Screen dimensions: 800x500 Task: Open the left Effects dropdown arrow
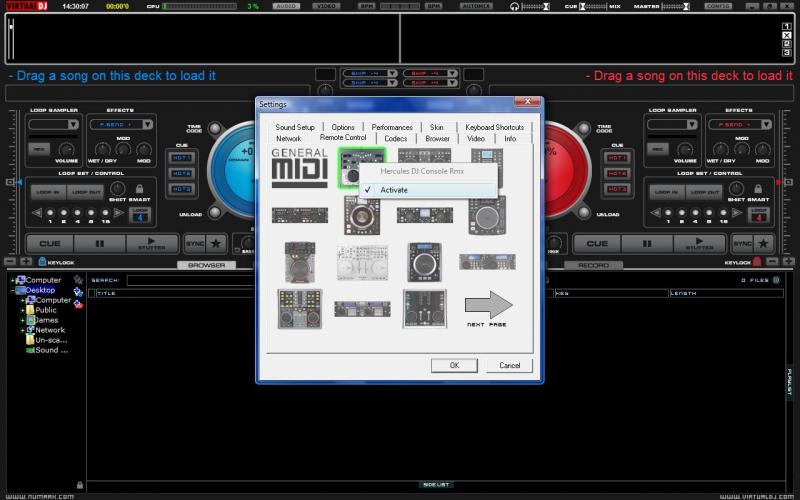(x=147, y=124)
